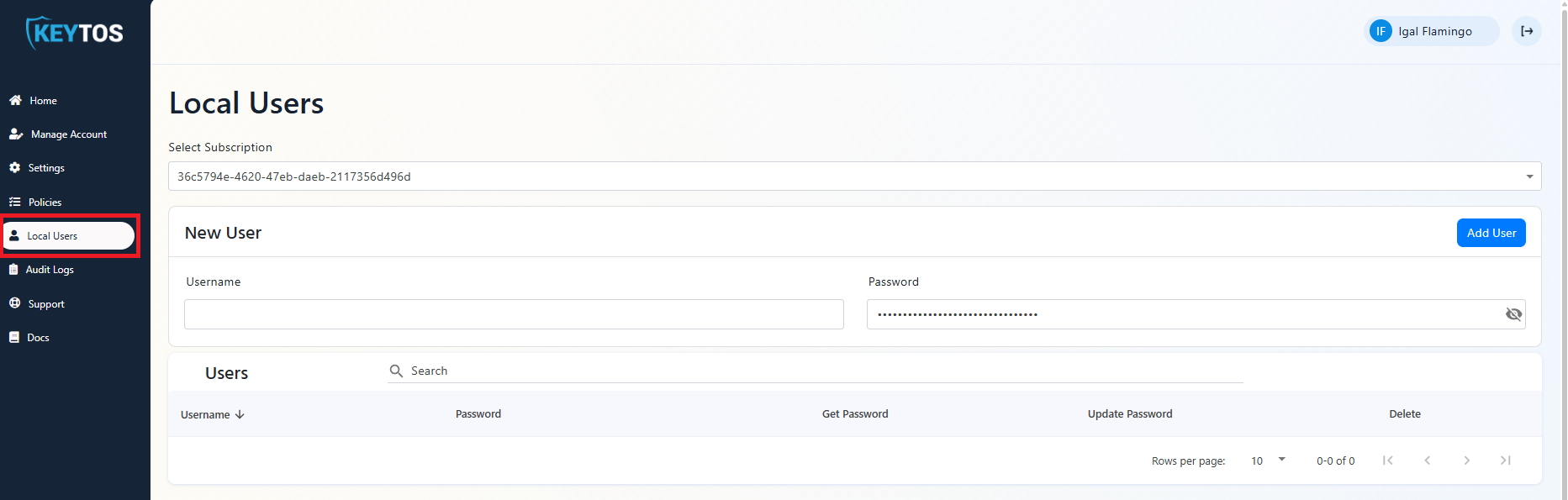
Task: Navigate to Audit Logs
Action: (x=50, y=270)
